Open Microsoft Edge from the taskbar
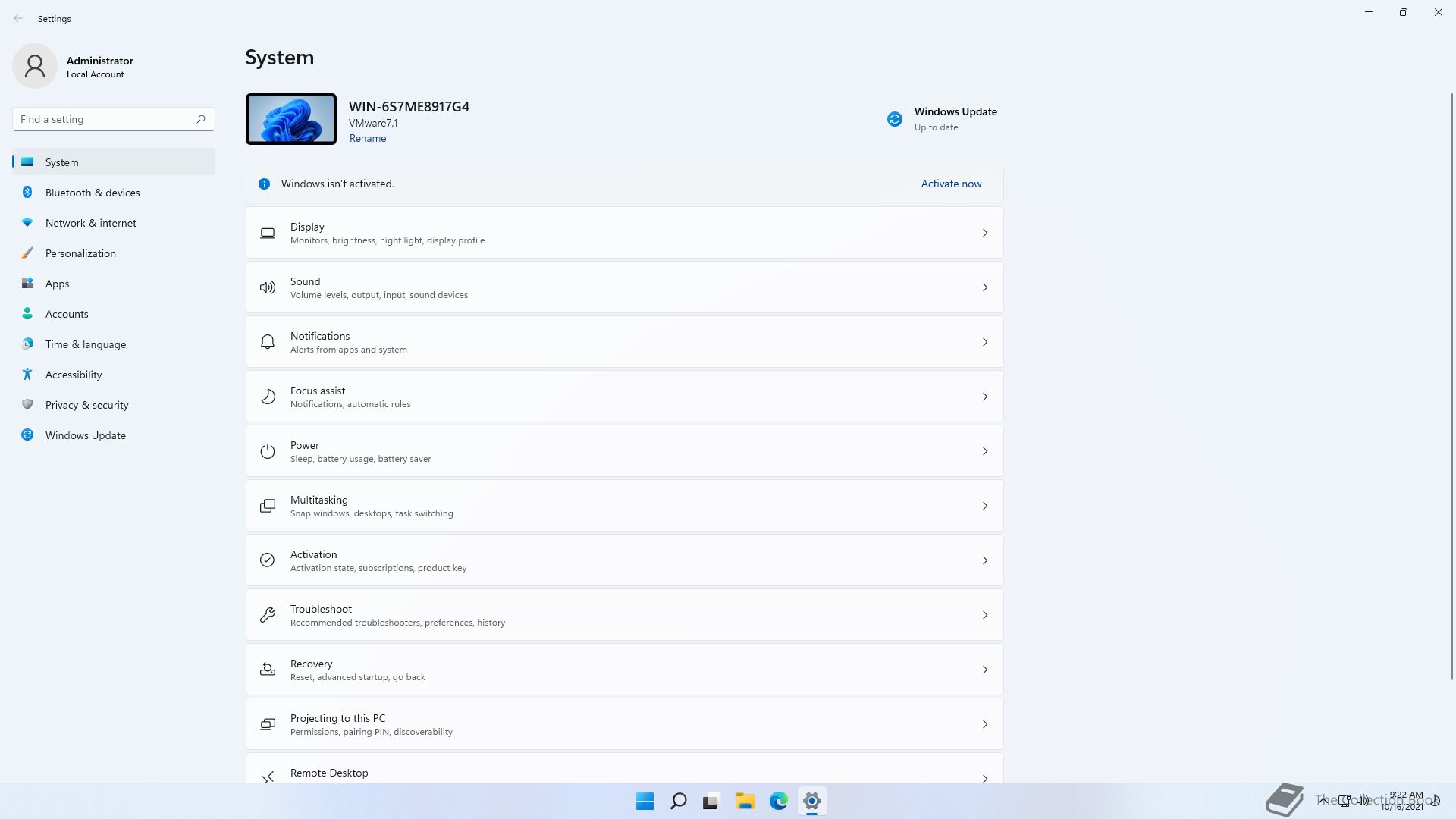 point(778,801)
